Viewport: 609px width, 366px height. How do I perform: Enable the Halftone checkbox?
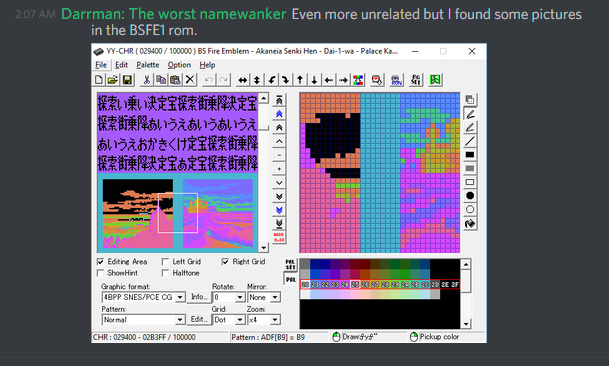point(165,273)
